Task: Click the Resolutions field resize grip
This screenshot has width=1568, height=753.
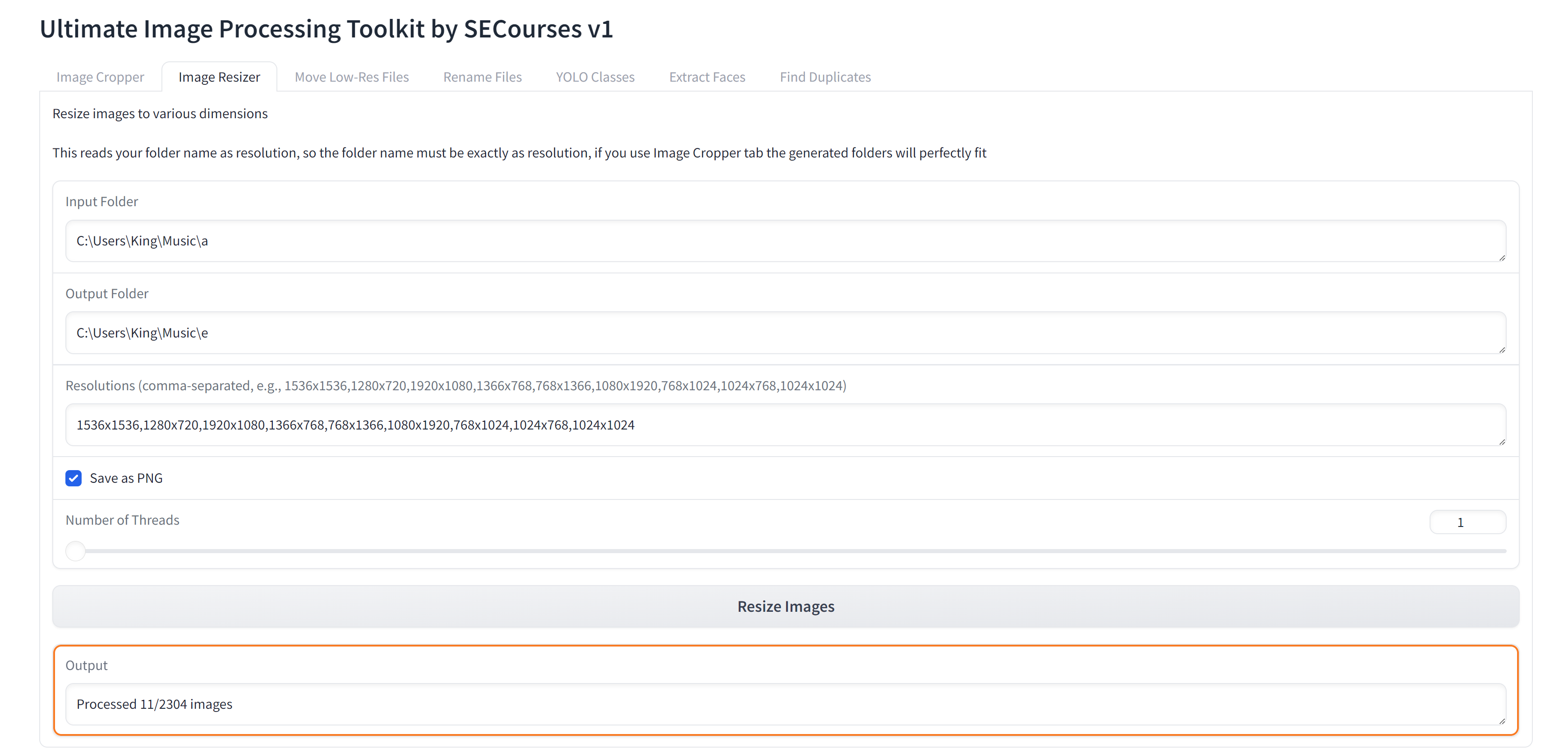Action: pyautogui.click(x=1502, y=442)
